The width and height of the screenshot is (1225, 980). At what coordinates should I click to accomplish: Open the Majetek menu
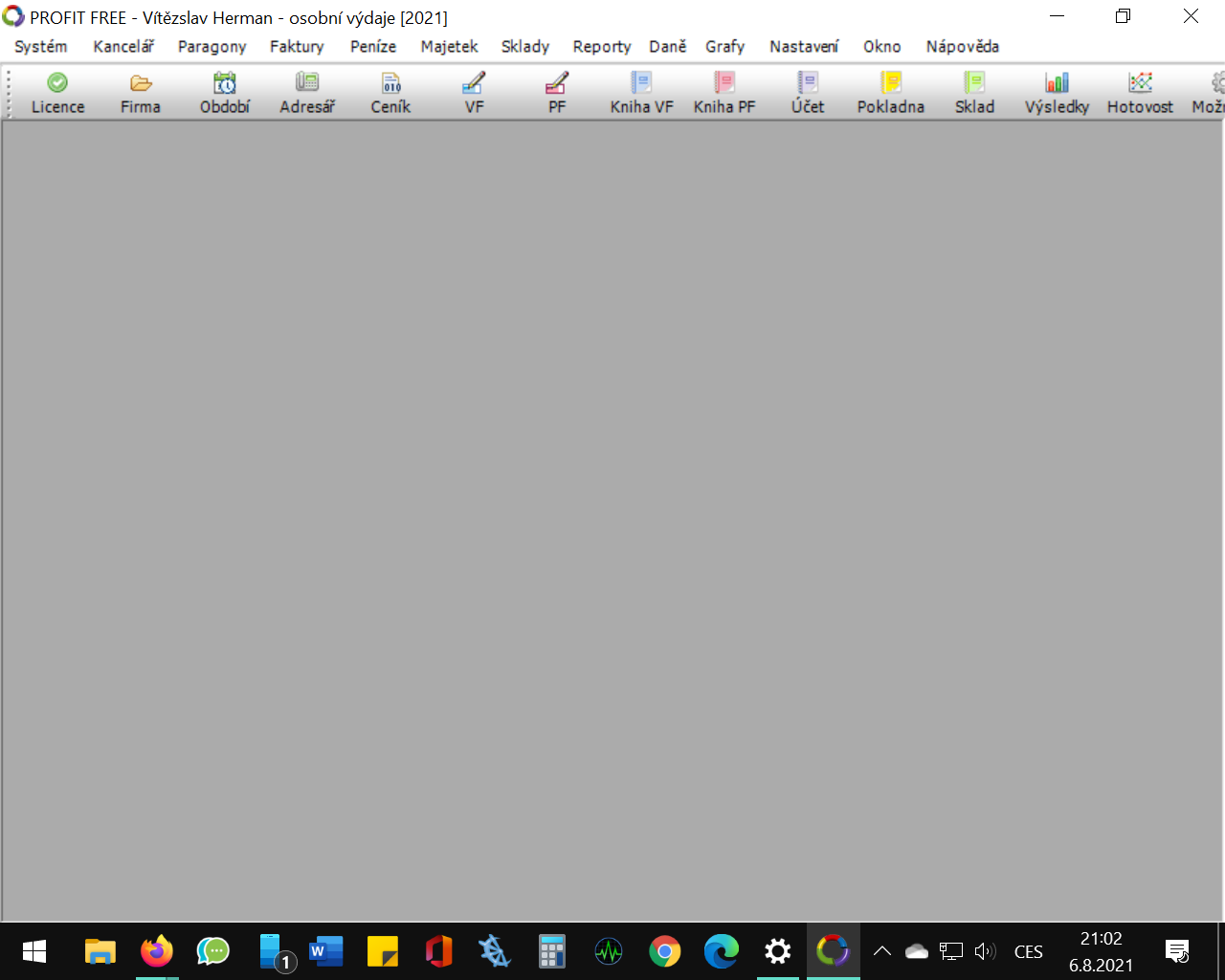[450, 46]
